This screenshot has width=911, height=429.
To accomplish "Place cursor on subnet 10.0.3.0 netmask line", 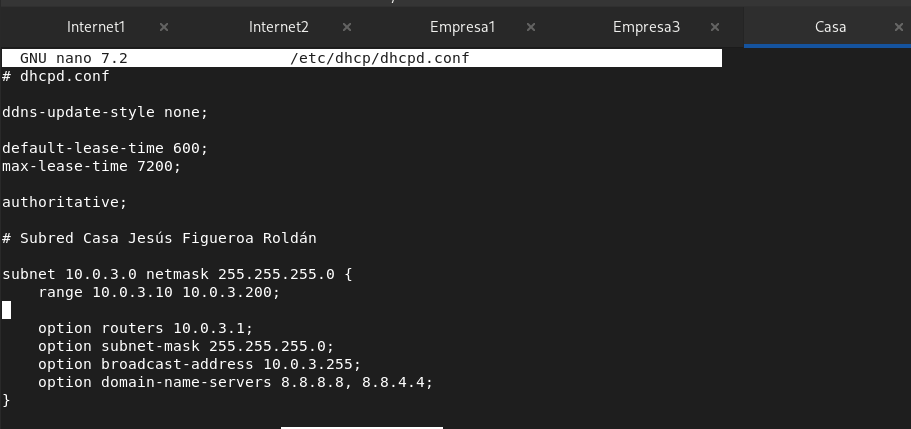I will 177,274.
